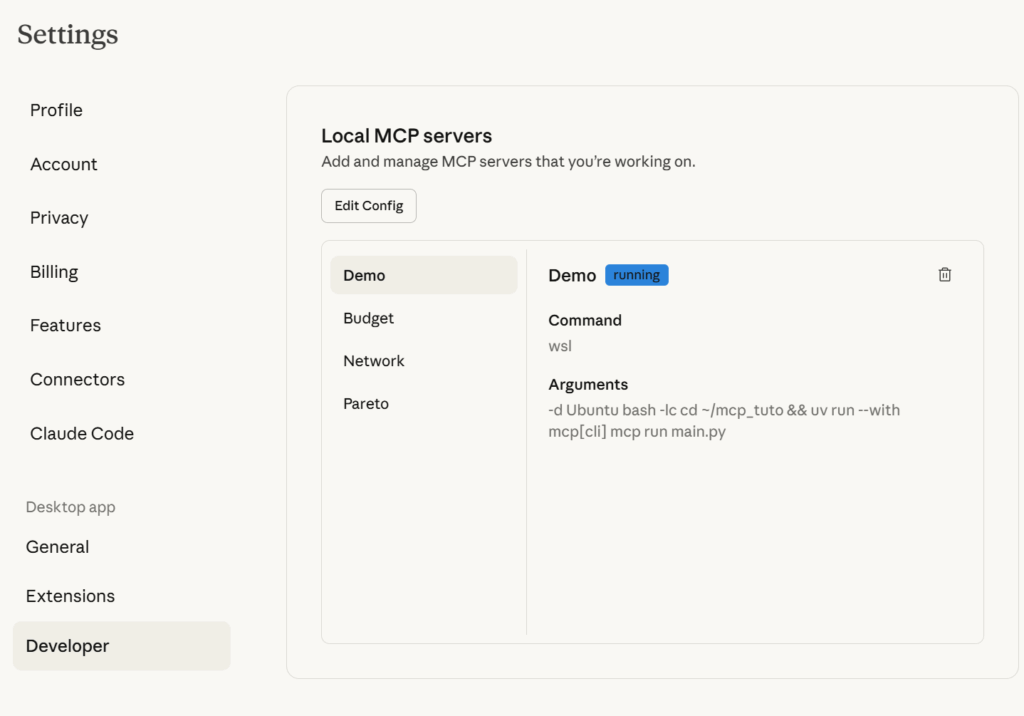Image resolution: width=1024 pixels, height=716 pixels.
Task: Open the Connectors settings
Action: click(77, 379)
